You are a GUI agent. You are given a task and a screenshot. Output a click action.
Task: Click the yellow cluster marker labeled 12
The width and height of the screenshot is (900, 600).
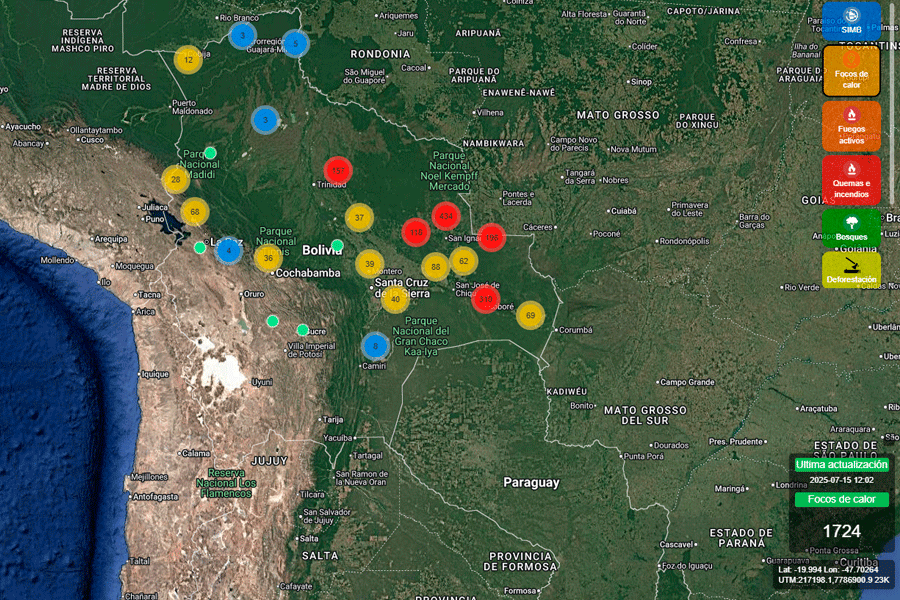pos(188,60)
